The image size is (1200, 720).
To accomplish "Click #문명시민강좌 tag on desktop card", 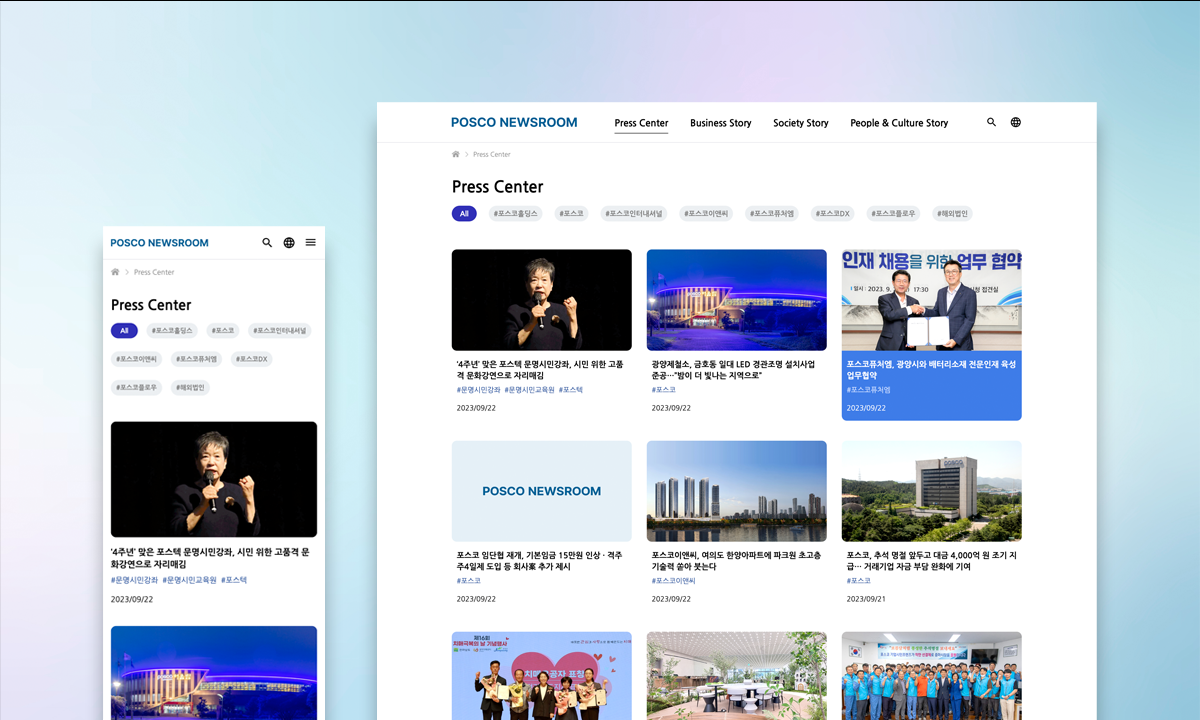I will (x=478, y=390).
